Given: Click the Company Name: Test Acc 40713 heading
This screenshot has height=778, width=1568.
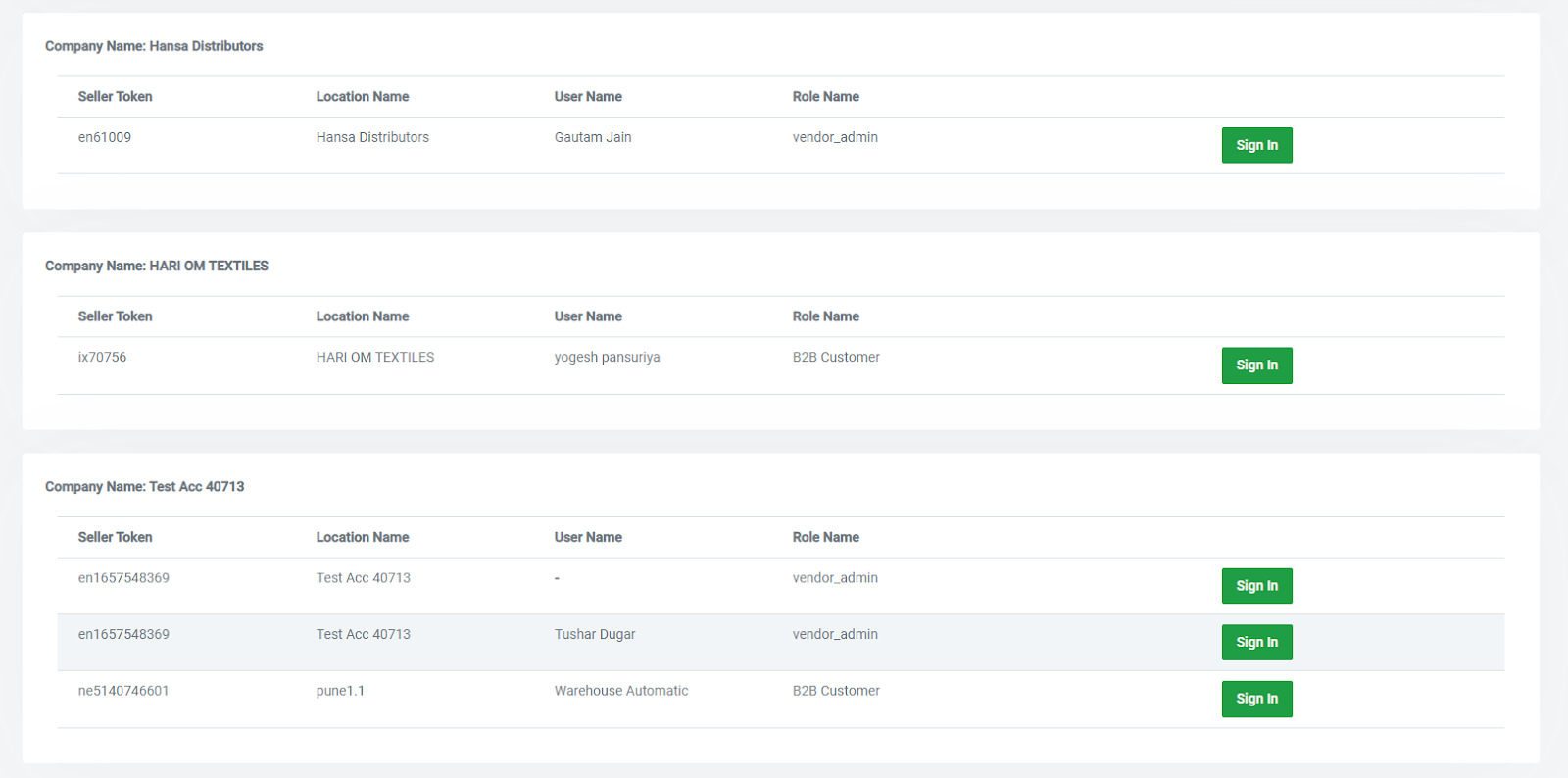Looking at the screenshot, I should (145, 486).
